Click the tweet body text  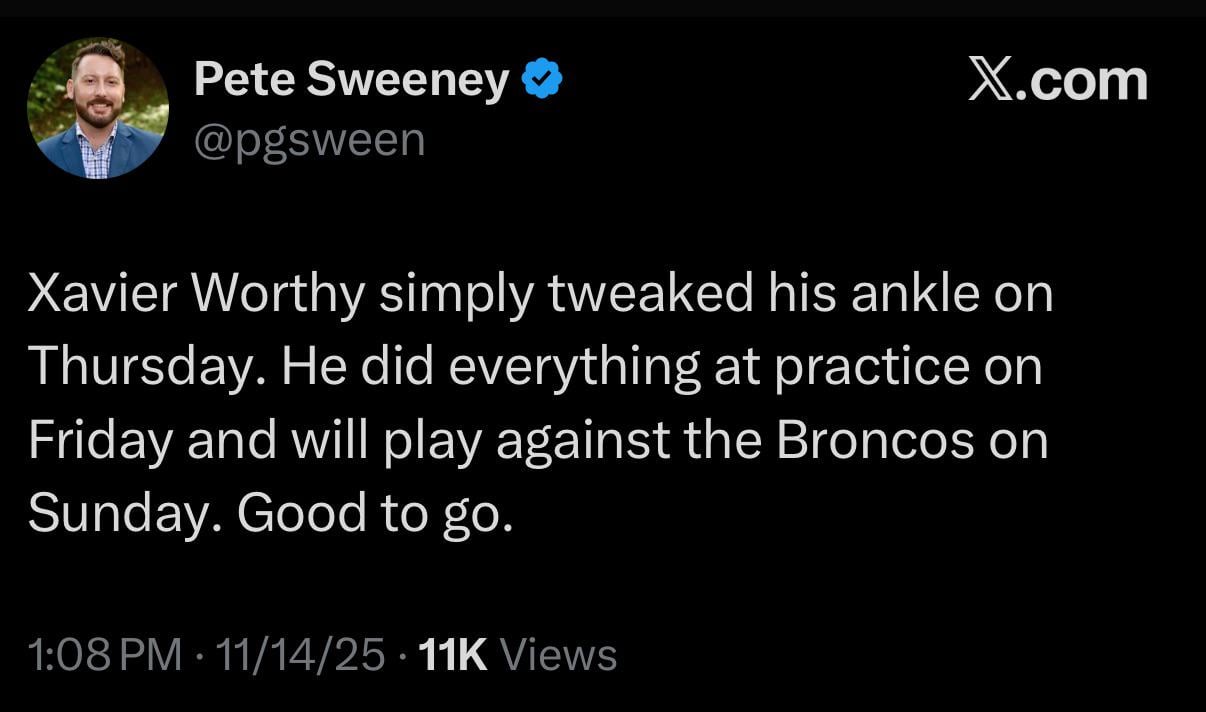pyautogui.click(x=540, y=400)
